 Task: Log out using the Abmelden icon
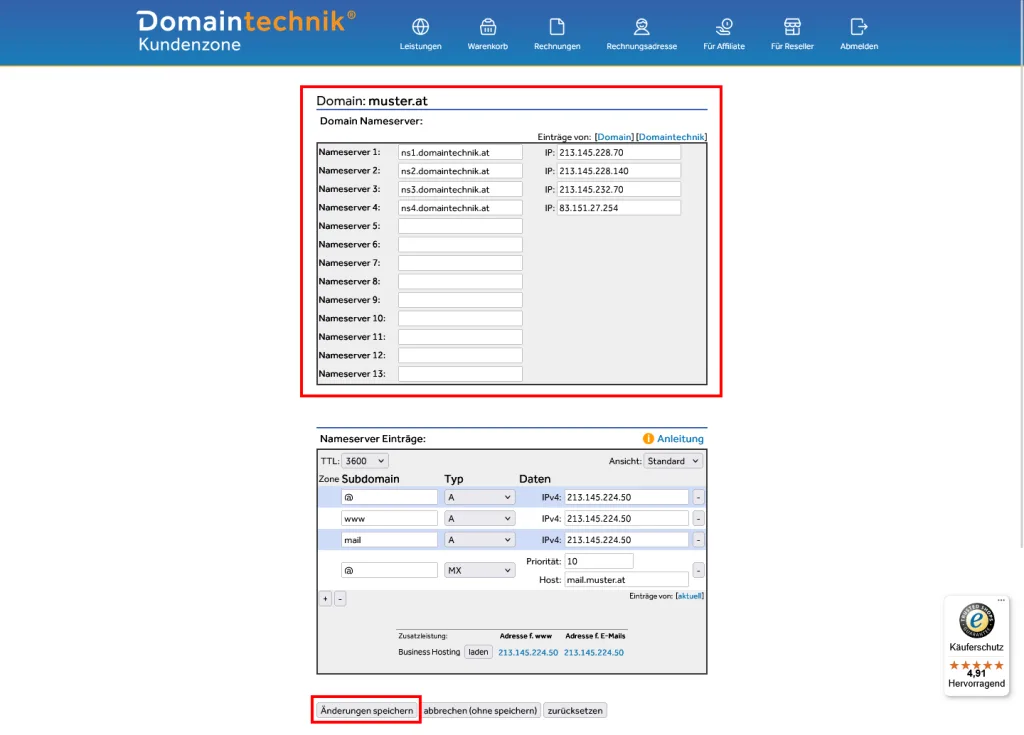pyautogui.click(x=858, y=28)
